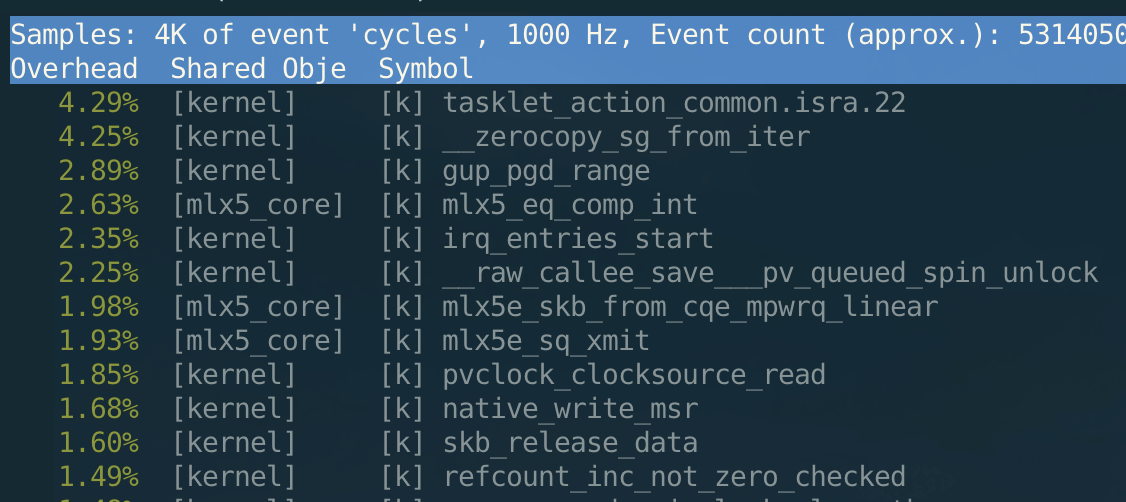Choose the mlx5e_skb_from_cqe_mpwrq_linear symbol

click(x=690, y=307)
